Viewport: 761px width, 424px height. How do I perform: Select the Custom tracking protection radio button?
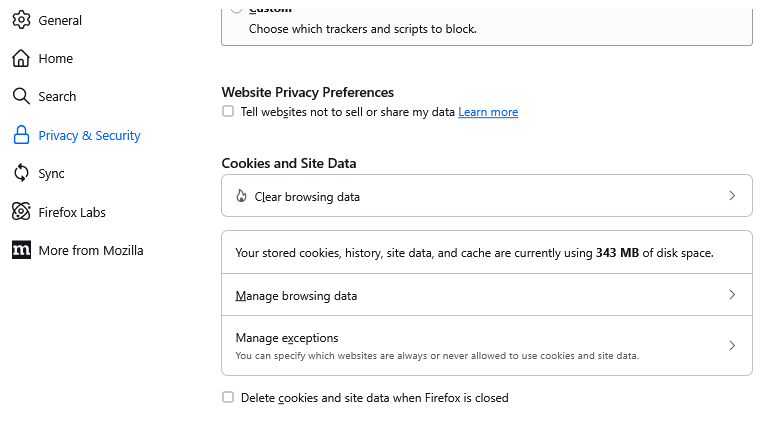(x=236, y=9)
